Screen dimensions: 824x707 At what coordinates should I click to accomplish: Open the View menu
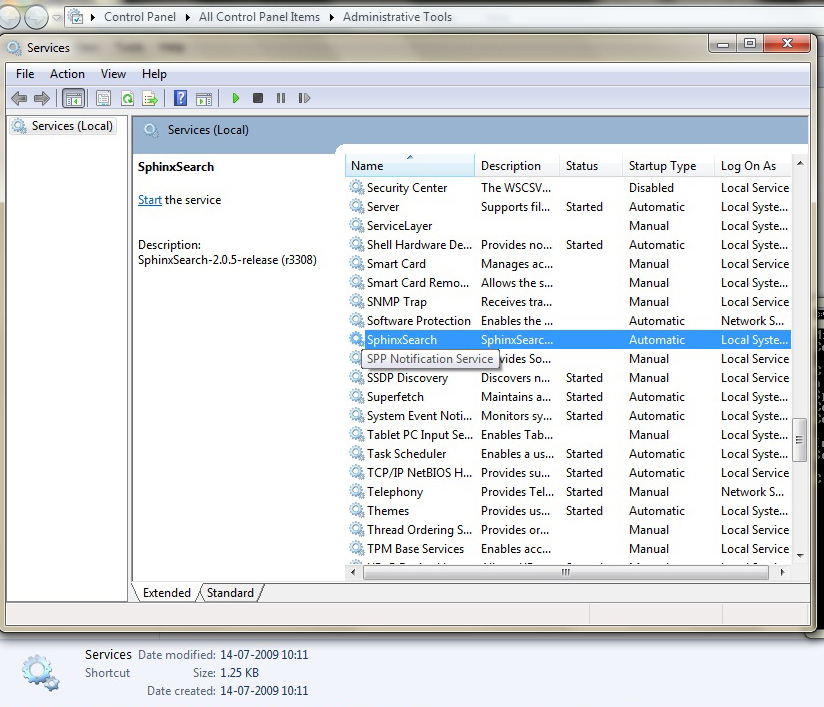(113, 74)
